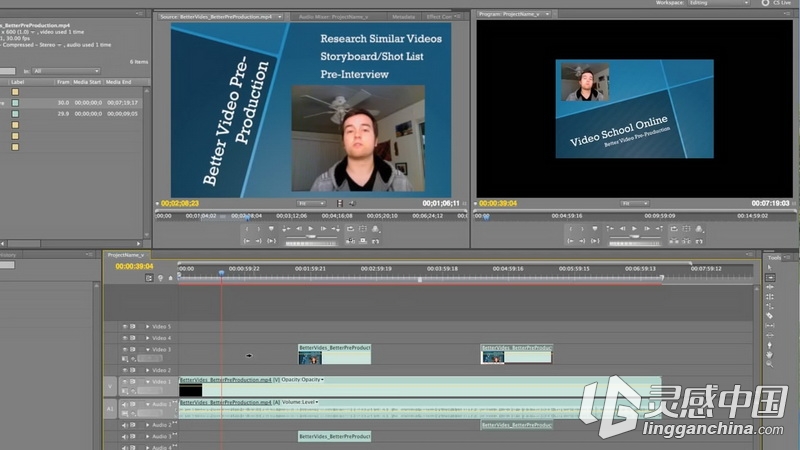
Task: Switch to Metadata tab
Action: point(403,17)
